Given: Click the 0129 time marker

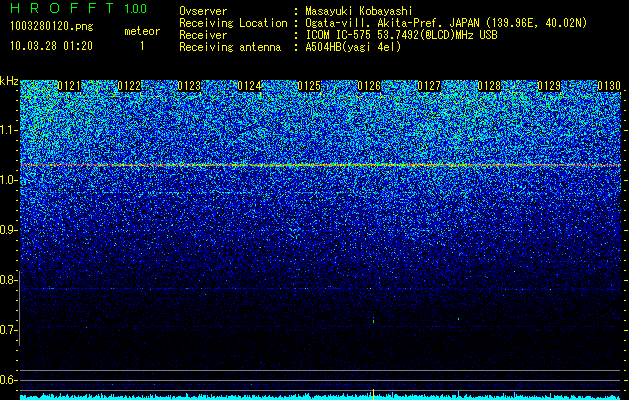Looking at the screenshot, I should tap(549, 86).
